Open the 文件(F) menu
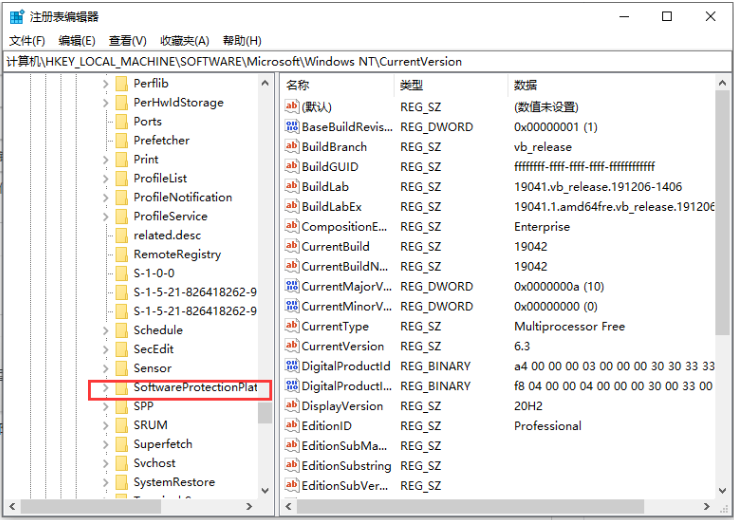This screenshot has height=520, width=734. click(x=27, y=40)
